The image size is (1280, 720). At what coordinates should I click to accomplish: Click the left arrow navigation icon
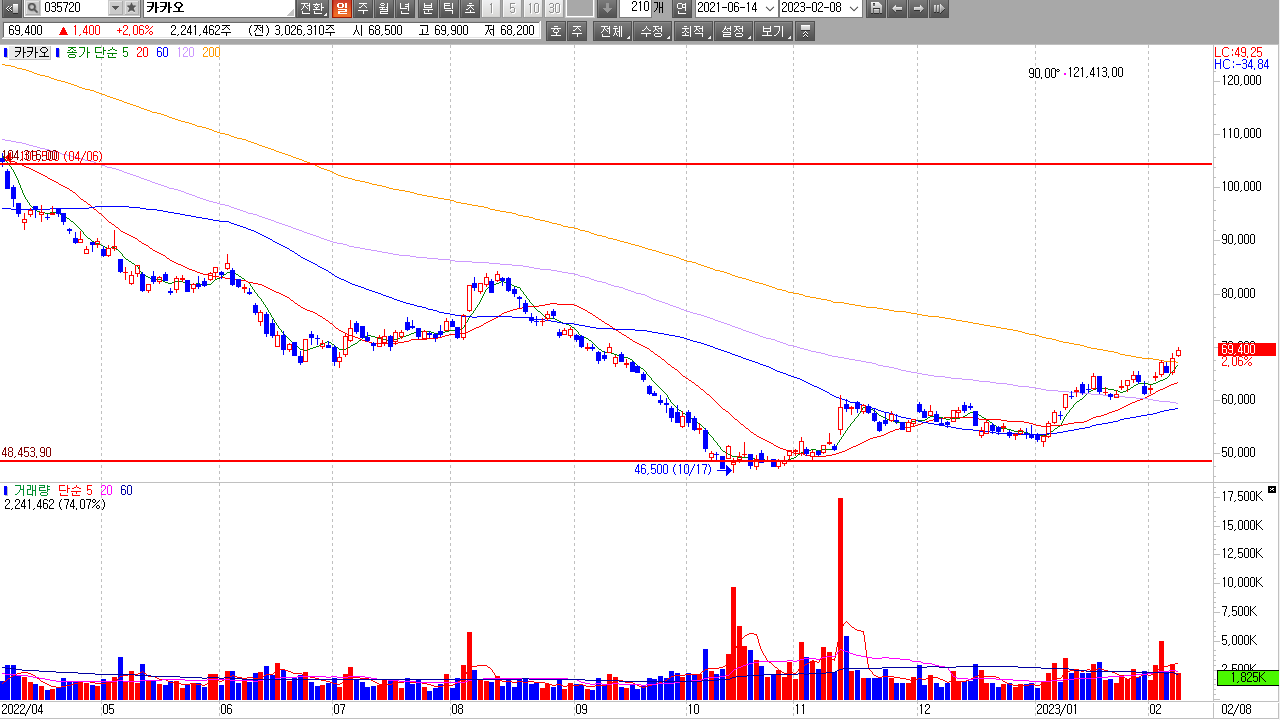click(x=897, y=8)
